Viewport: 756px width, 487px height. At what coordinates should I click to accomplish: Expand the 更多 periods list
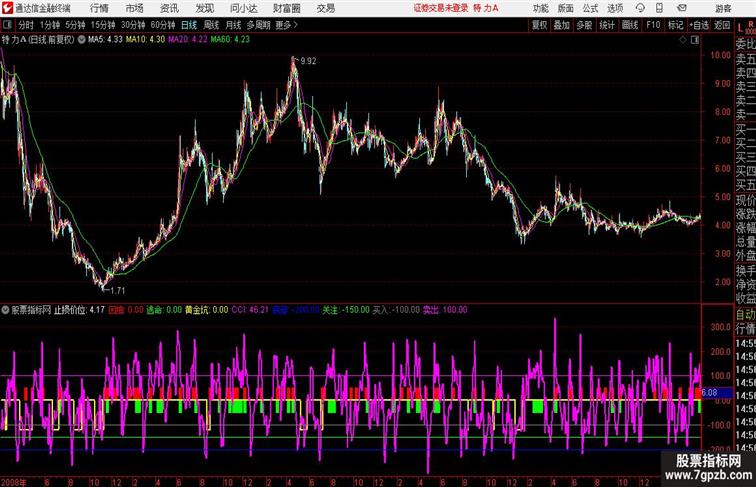click(287, 25)
